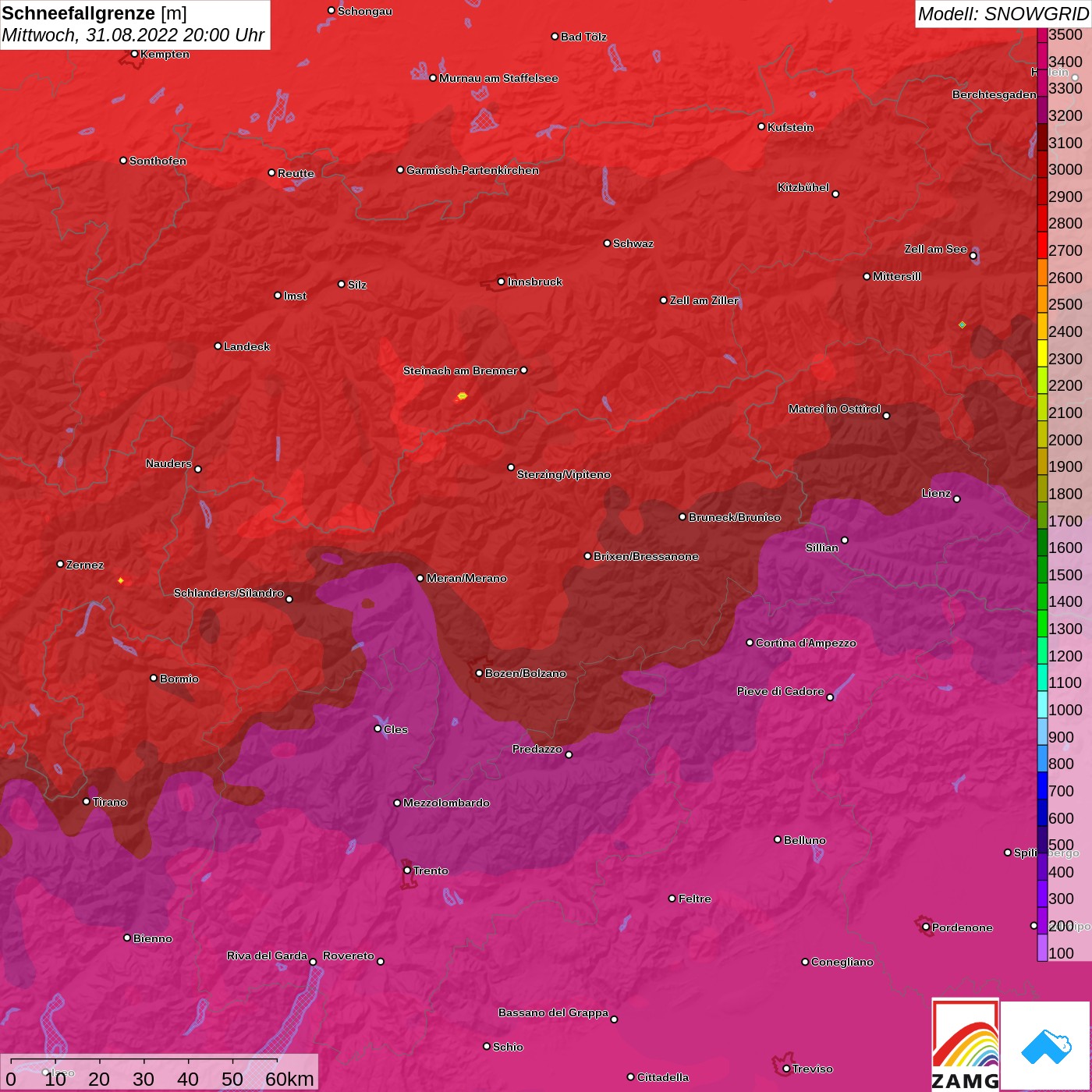Click the 3500 legend value
The height and width of the screenshot is (1092, 1092).
click(1065, 35)
